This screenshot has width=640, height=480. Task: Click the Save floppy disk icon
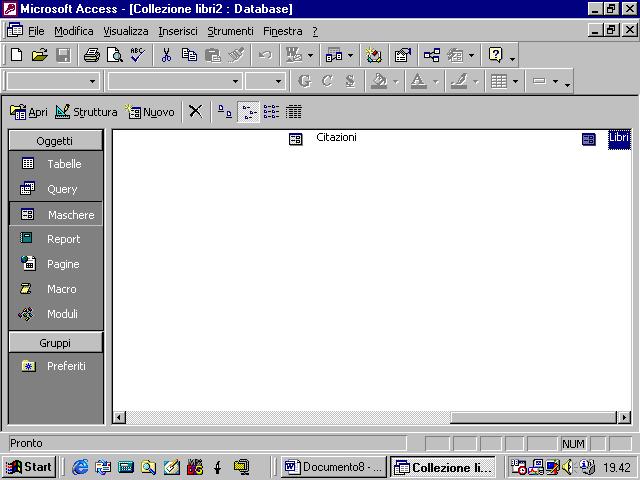[x=63, y=55]
